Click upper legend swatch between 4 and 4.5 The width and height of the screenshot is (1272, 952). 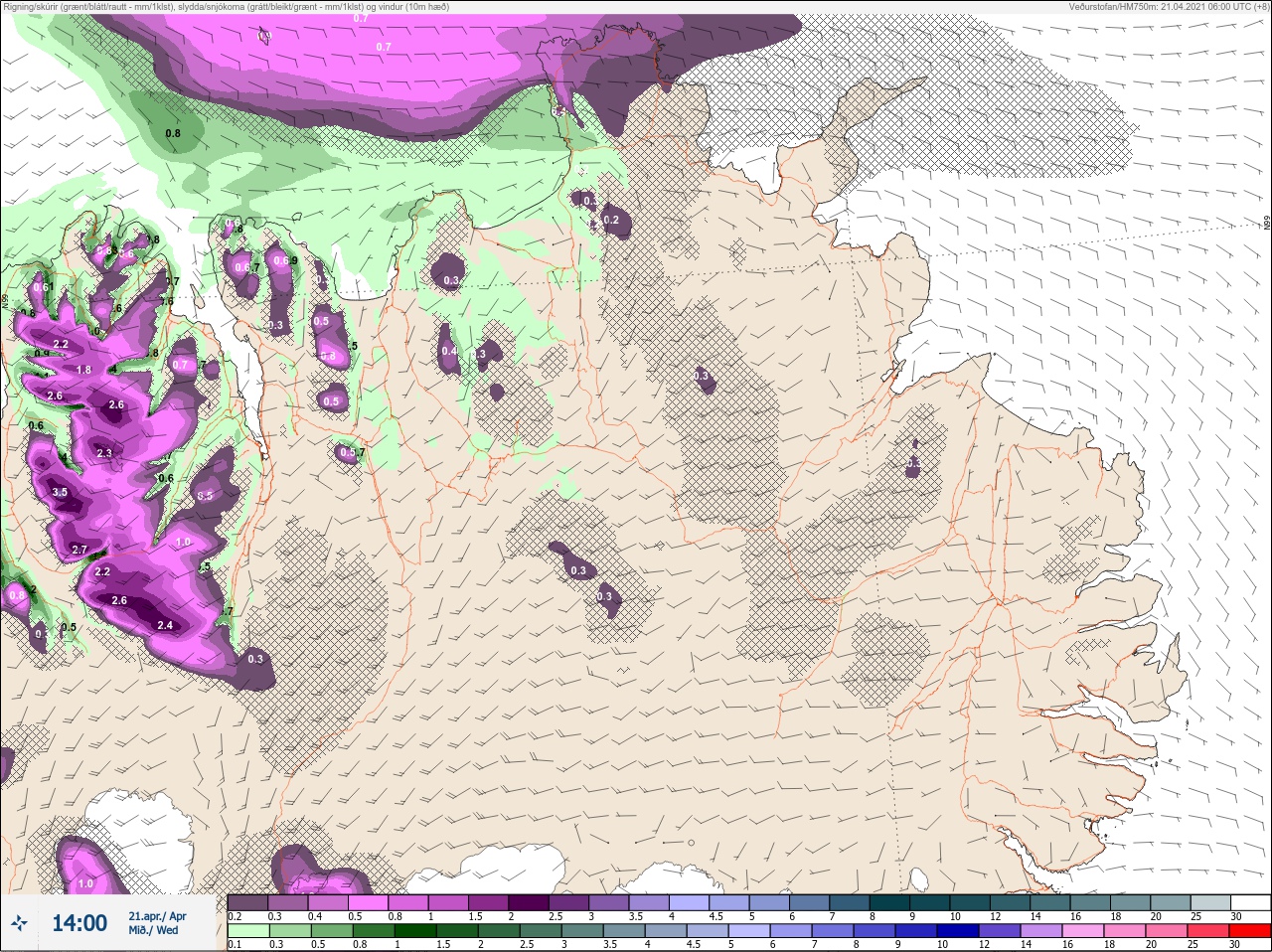(691, 902)
